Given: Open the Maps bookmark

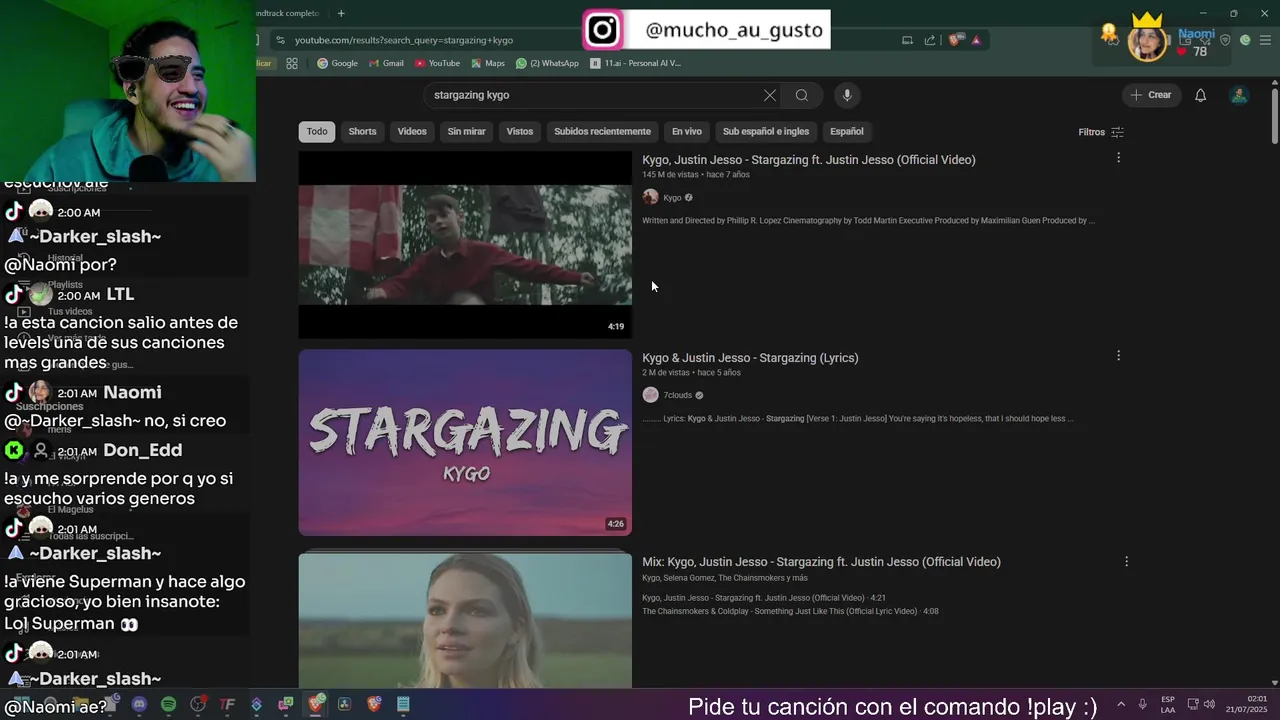Looking at the screenshot, I should (487, 63).
